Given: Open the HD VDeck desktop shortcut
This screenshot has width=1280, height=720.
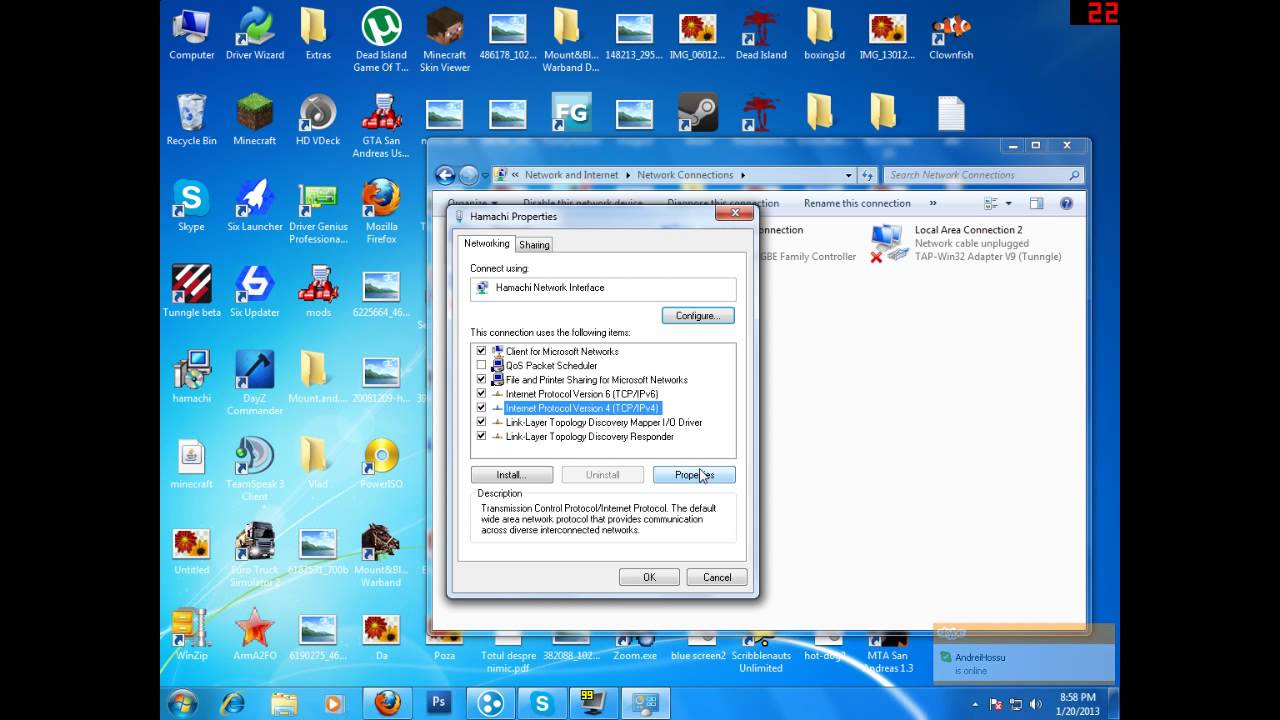Looking at the screenshot, I should pyautogui.click(x=318, y=120).
